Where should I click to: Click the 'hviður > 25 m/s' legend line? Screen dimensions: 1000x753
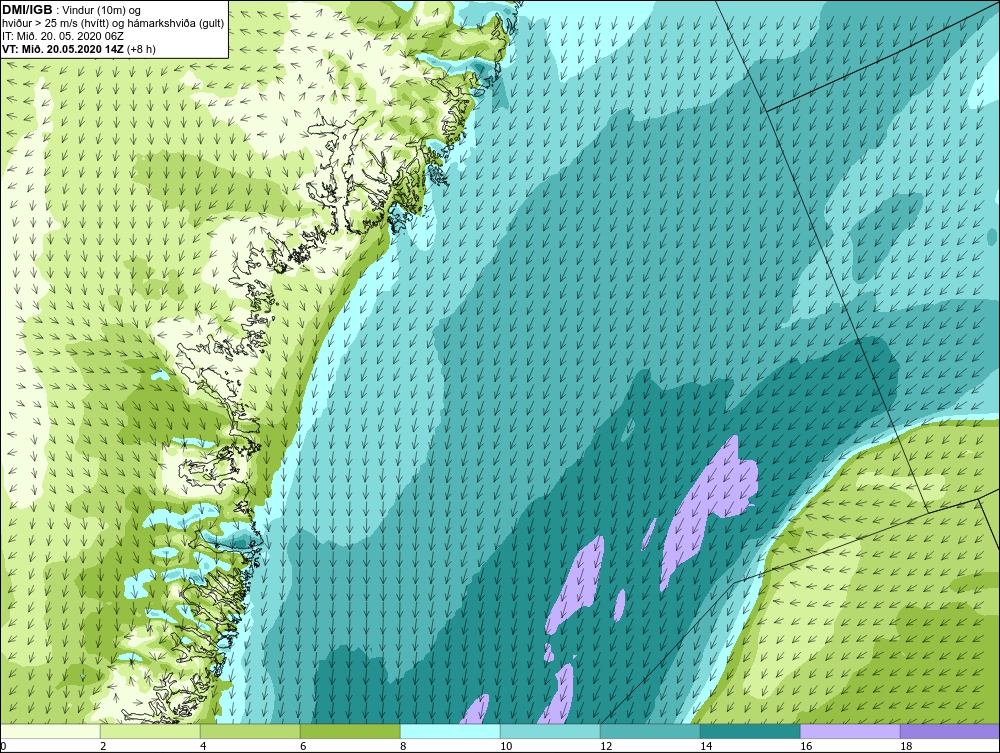114,23
